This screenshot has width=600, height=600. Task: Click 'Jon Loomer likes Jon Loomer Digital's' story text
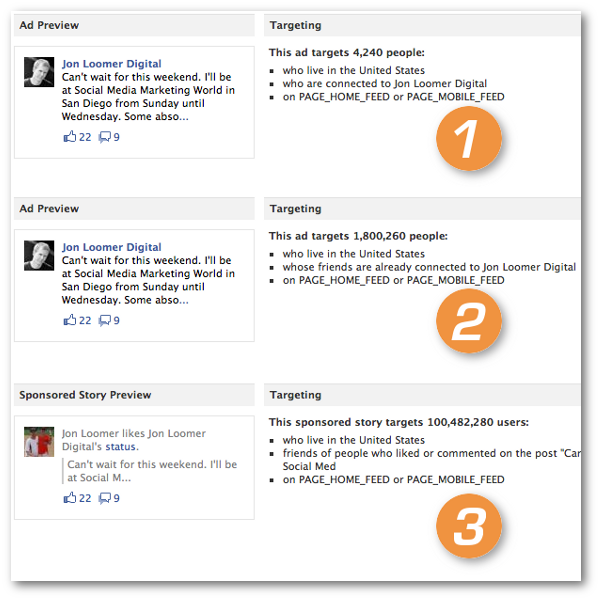[134, 440]
